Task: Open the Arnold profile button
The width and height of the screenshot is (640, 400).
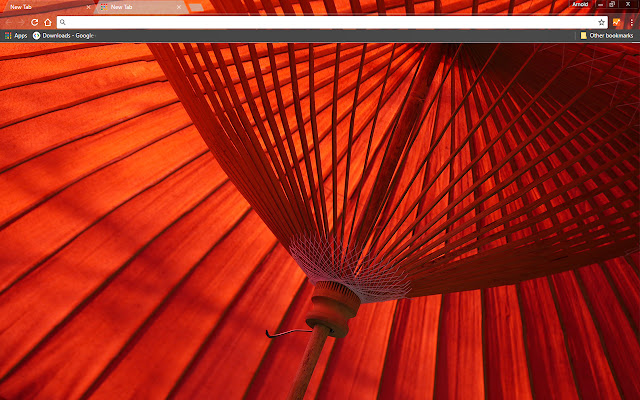Action: (580, 4)
